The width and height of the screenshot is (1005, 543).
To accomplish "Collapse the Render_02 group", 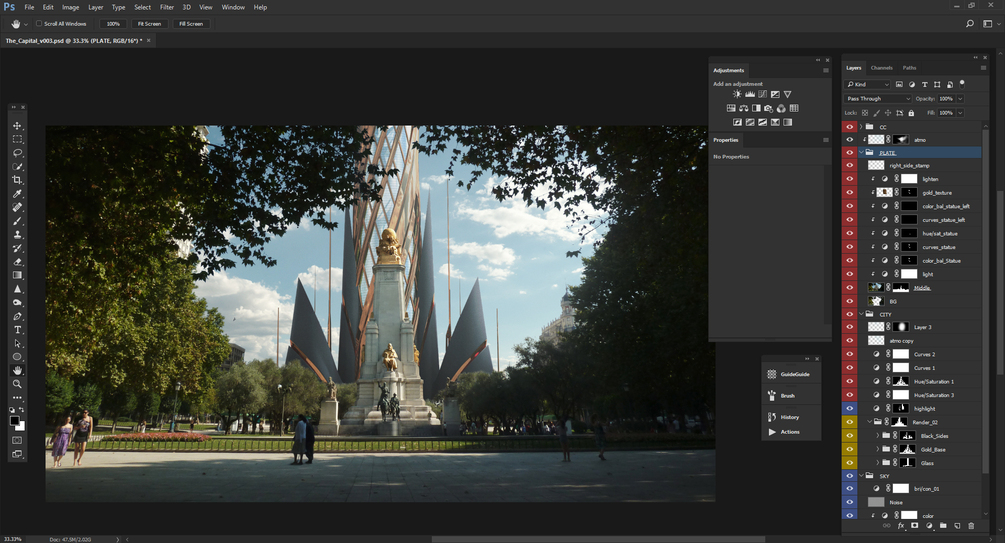I will click(870, 422).
